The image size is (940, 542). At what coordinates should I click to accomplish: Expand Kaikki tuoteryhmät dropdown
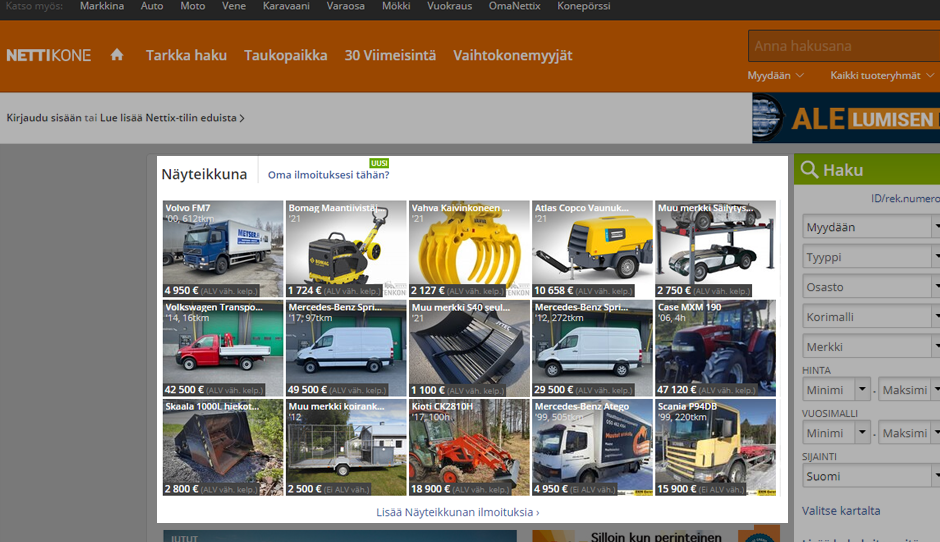882,76
